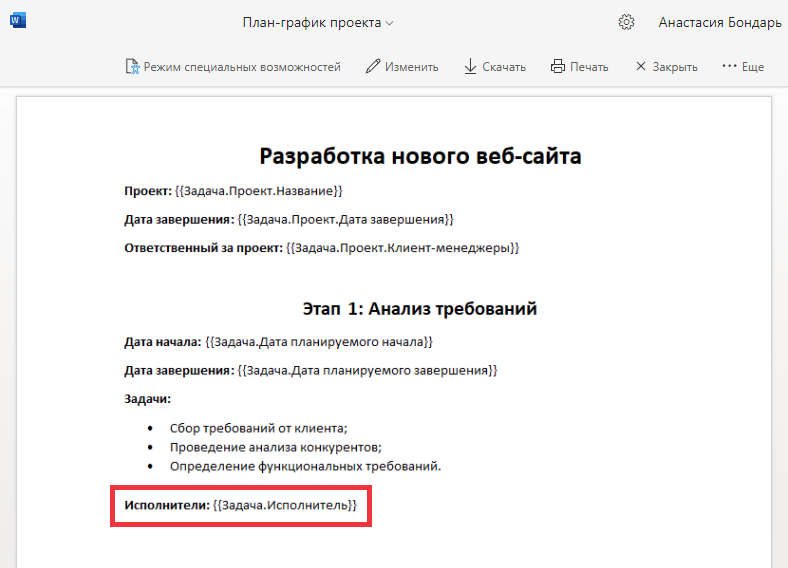788x568 pixels.
Task: Click the Задачи: label
Action: (147, 399)
